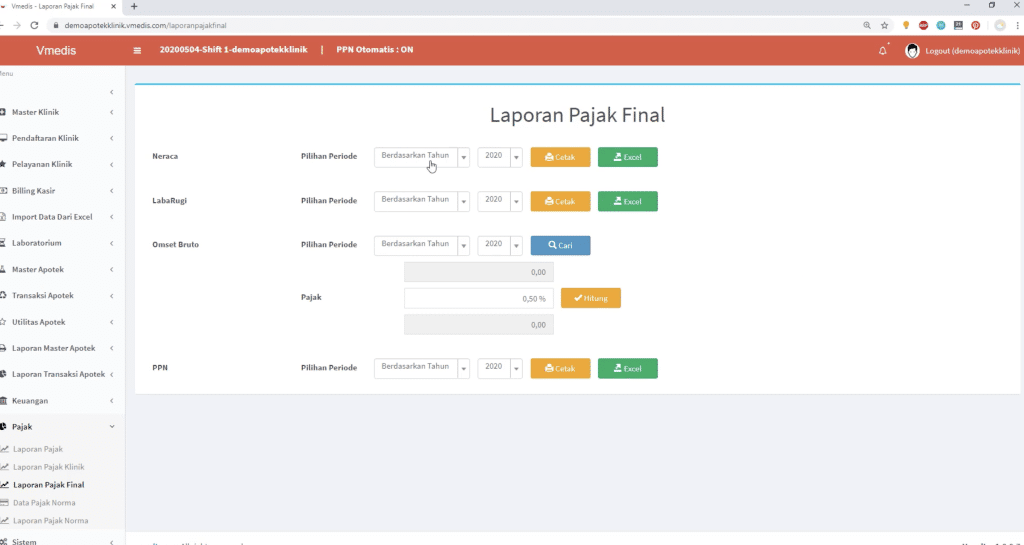This screenshot has height=545, width=1024.
Task: Open Laporan Pajak Norma submenu item
Action: click(50, 521)
